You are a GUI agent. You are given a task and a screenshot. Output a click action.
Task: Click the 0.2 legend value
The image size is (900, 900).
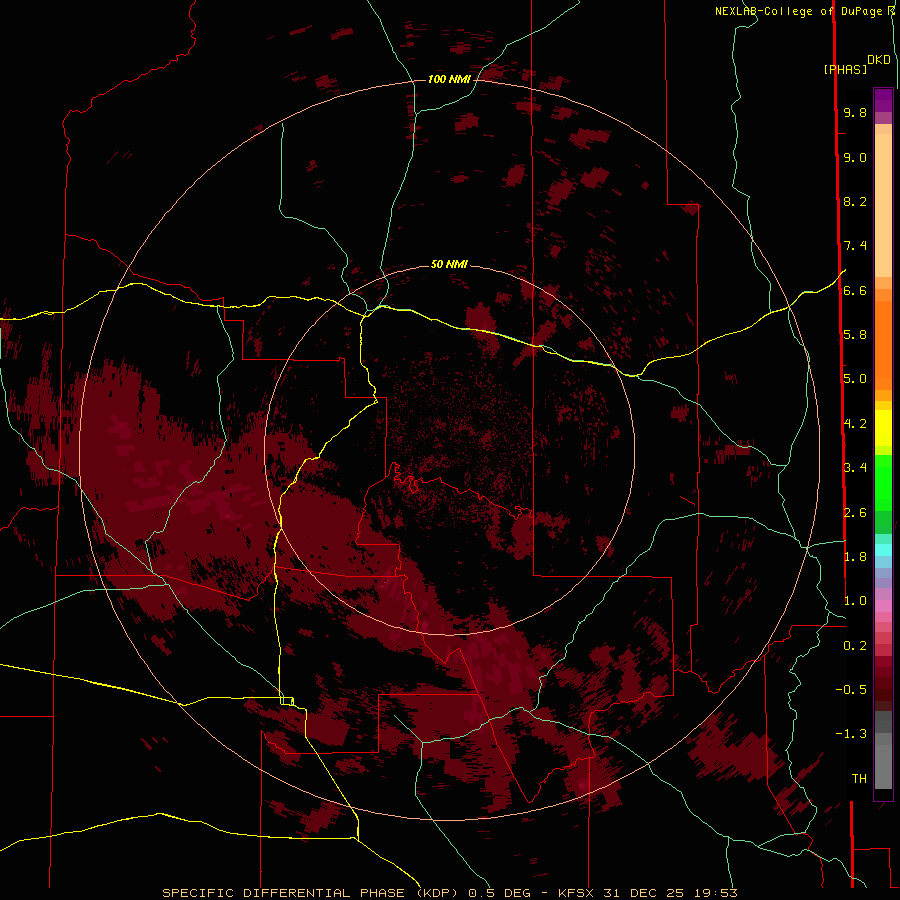click(855, 645)
